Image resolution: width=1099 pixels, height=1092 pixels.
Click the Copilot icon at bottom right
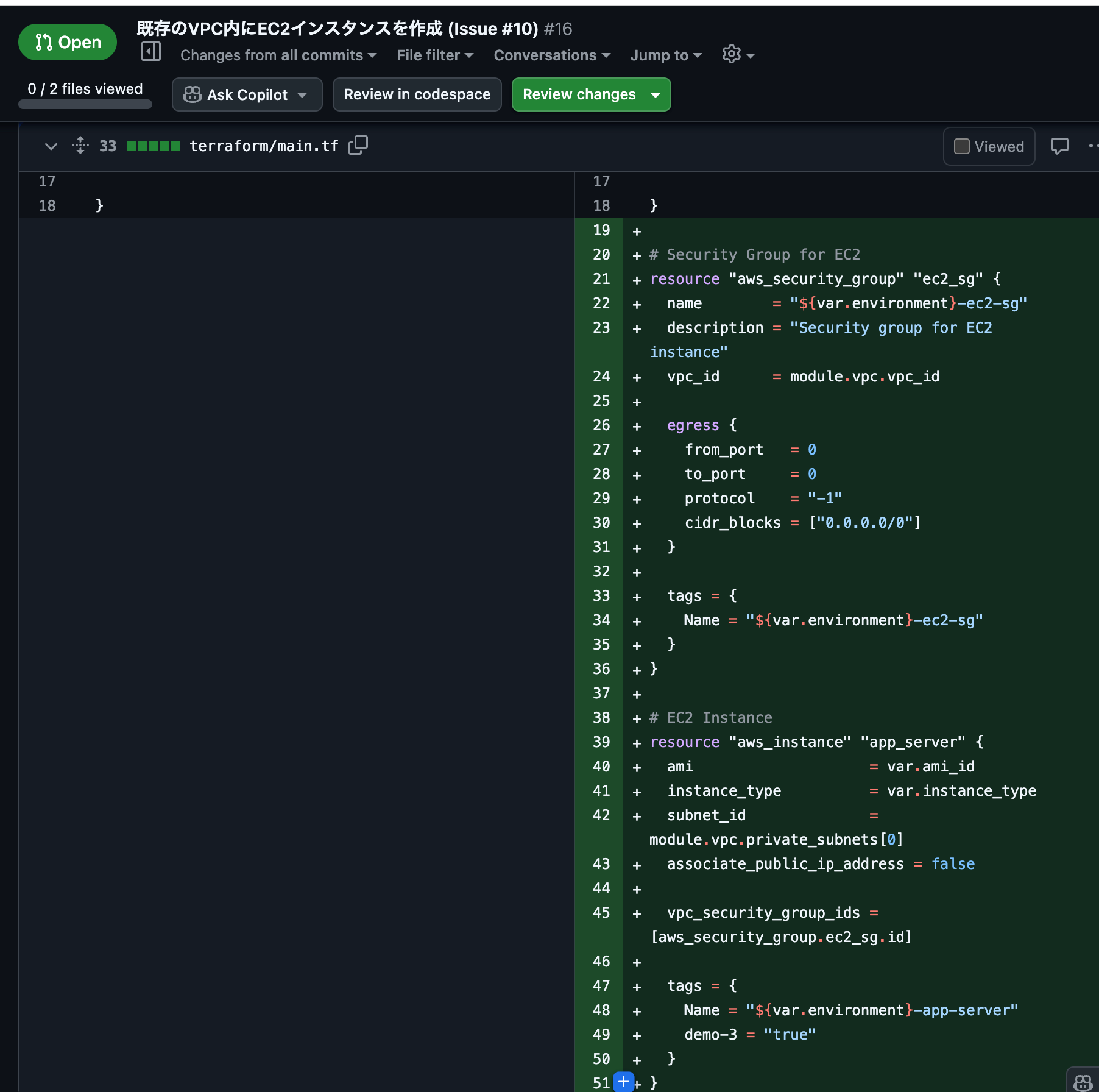(x=1083, y=1082)
